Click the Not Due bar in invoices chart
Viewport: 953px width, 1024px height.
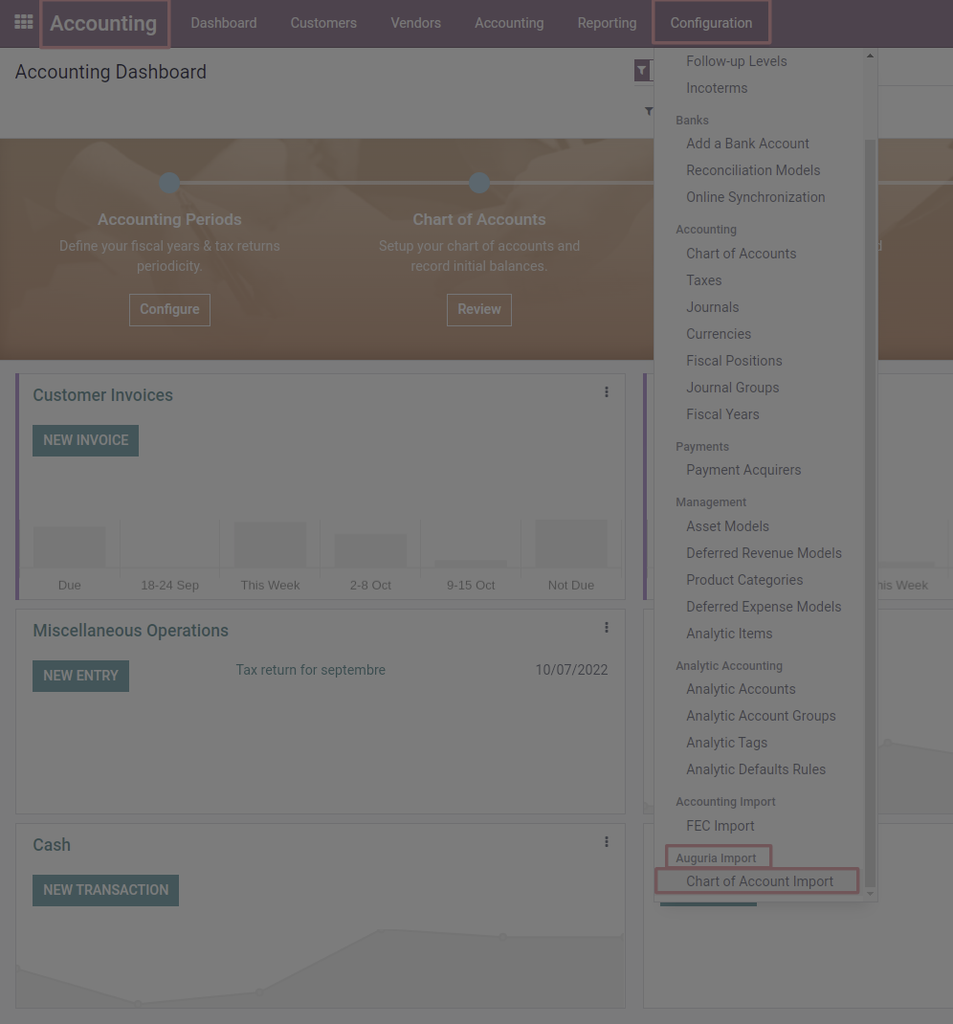tap(571, 543)
